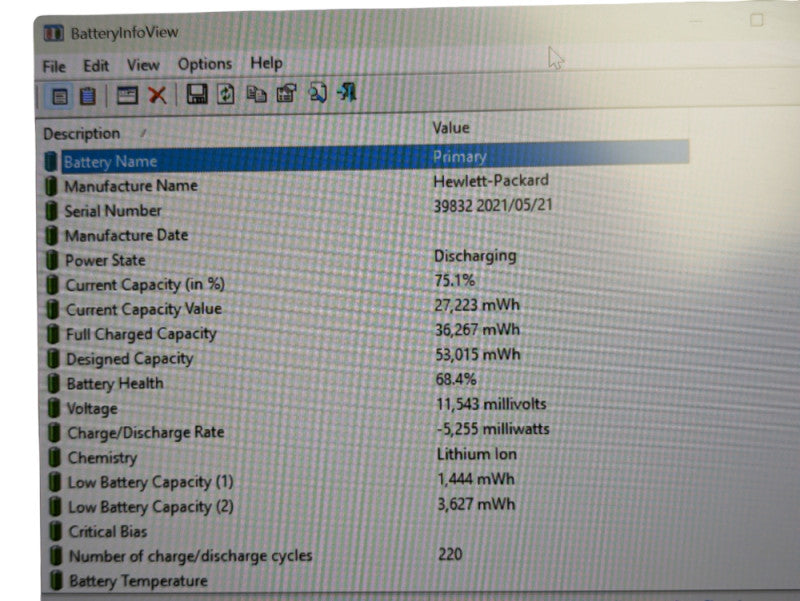This screenshot has height=601, width=800.
Task: Select the Low Battery Capacity (1) row
Action: click(x=365, y=481)
